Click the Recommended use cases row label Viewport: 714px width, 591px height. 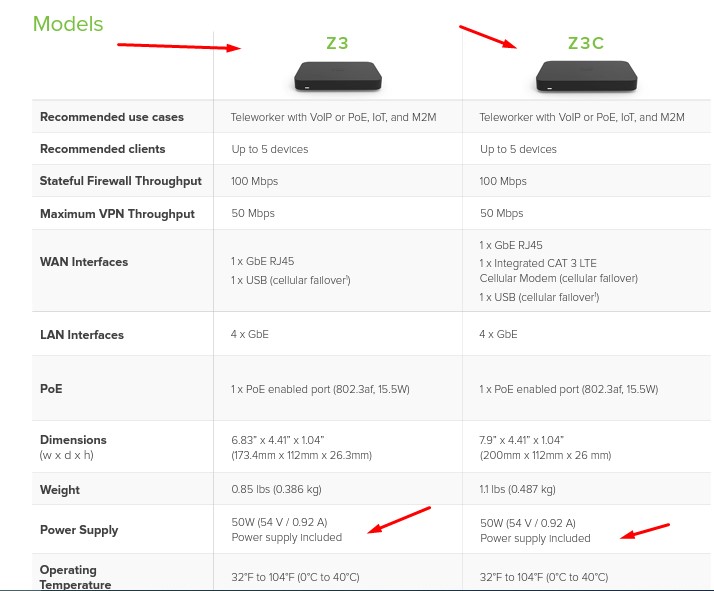click(x=112, y=117)
